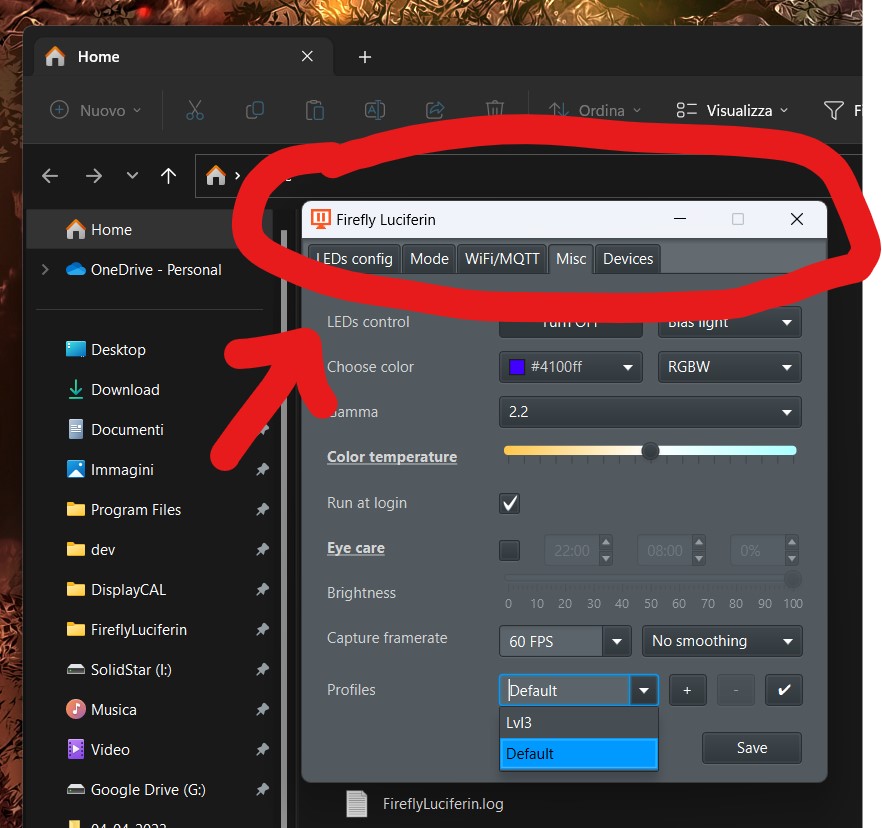Adjust the Color temperature slider handle
The width and height of the screenshot is (882, 828).
651,451
